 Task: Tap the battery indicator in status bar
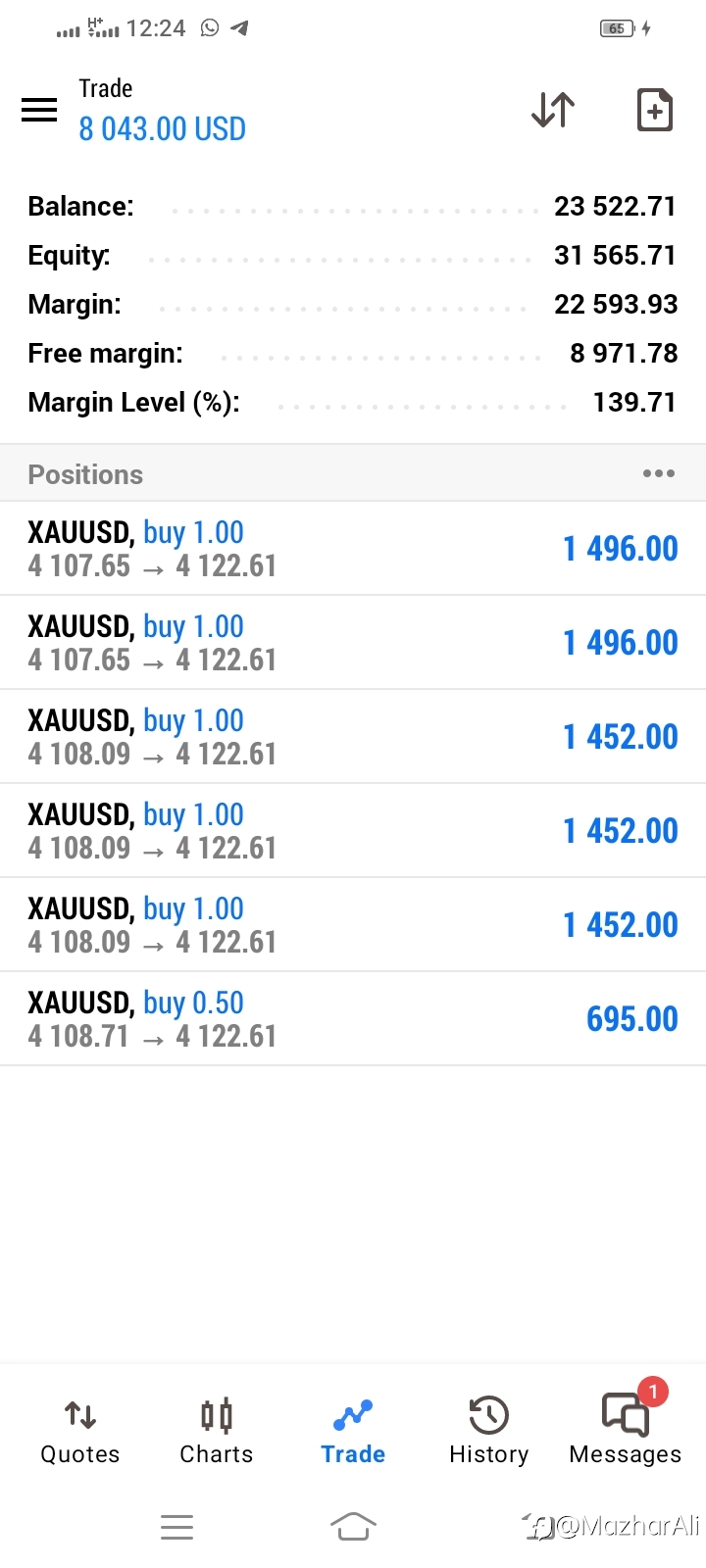[618, 28]
